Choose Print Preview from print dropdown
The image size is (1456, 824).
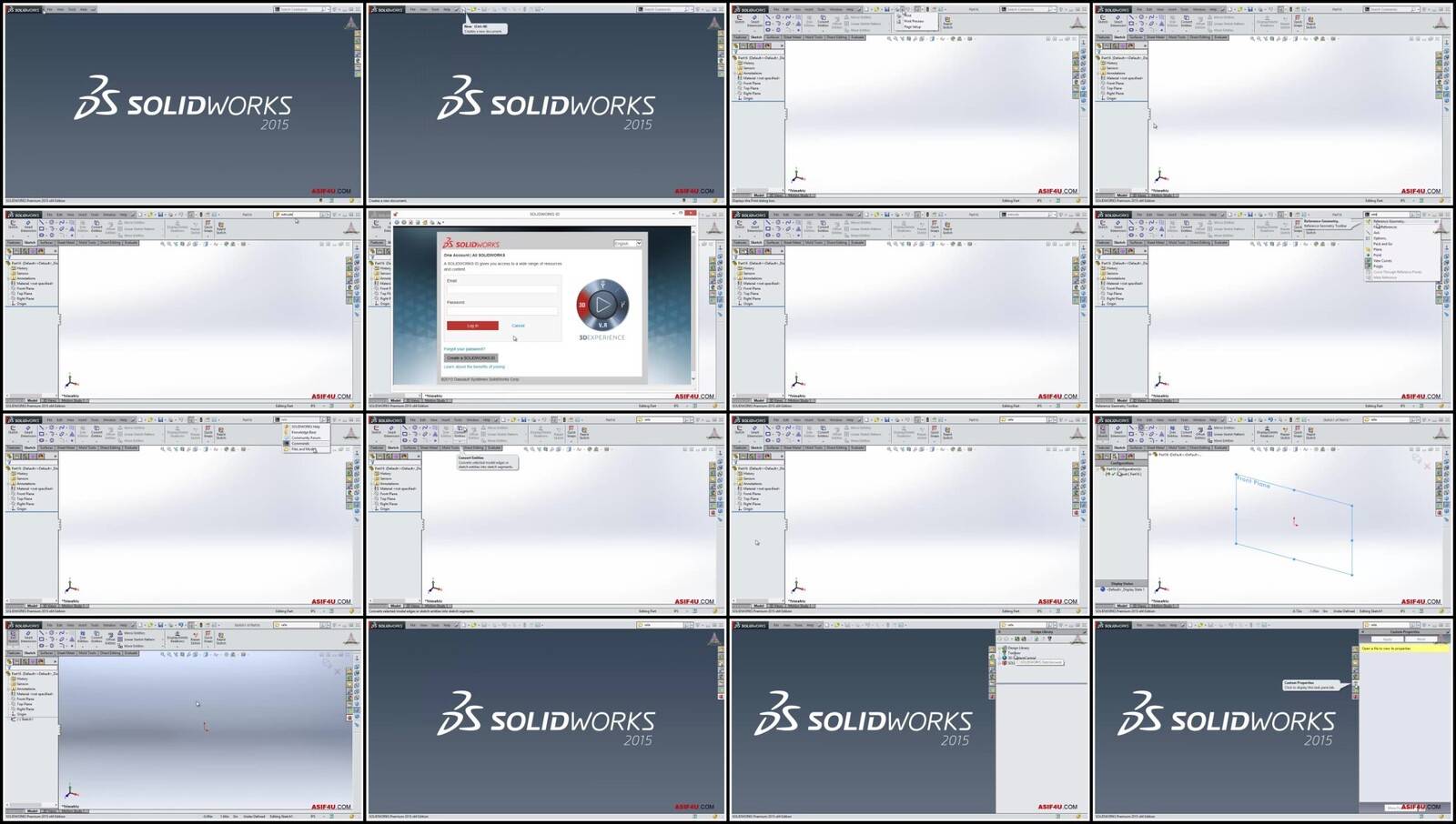(914, 21)
